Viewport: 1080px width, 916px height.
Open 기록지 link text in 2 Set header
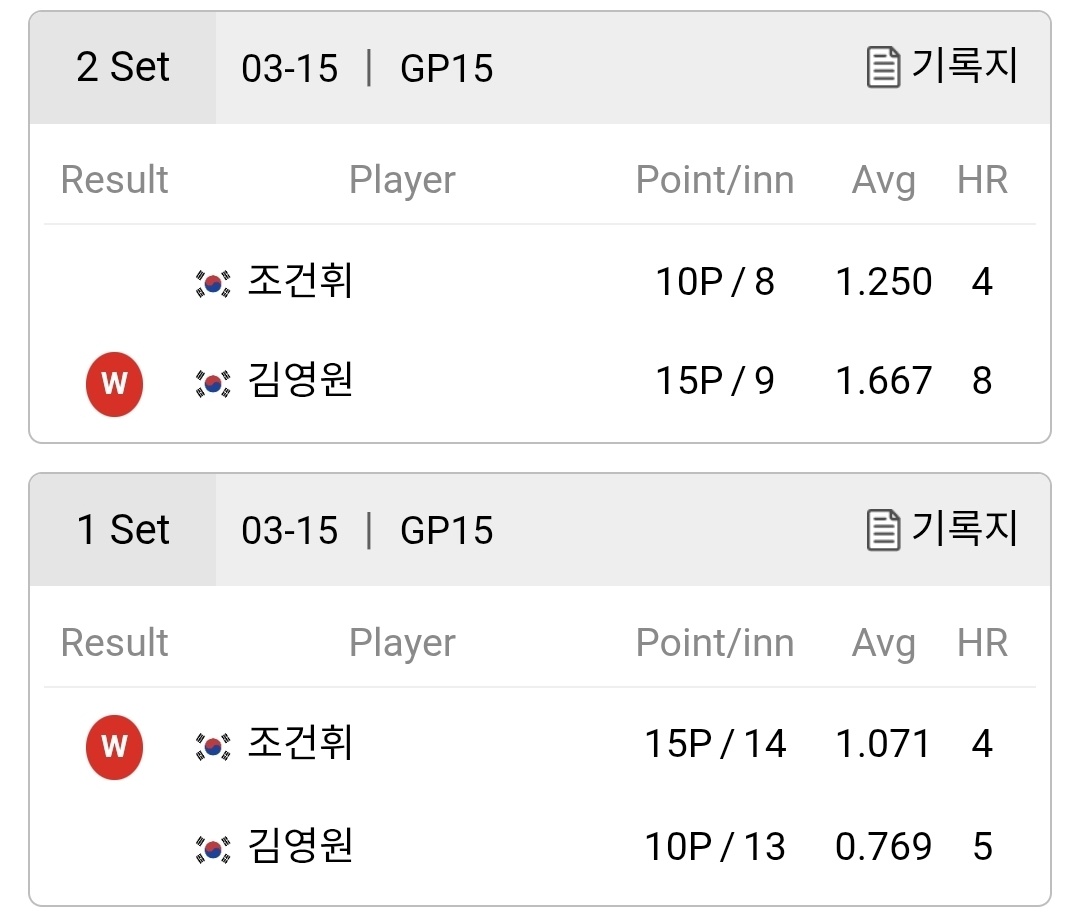(964, 65)
